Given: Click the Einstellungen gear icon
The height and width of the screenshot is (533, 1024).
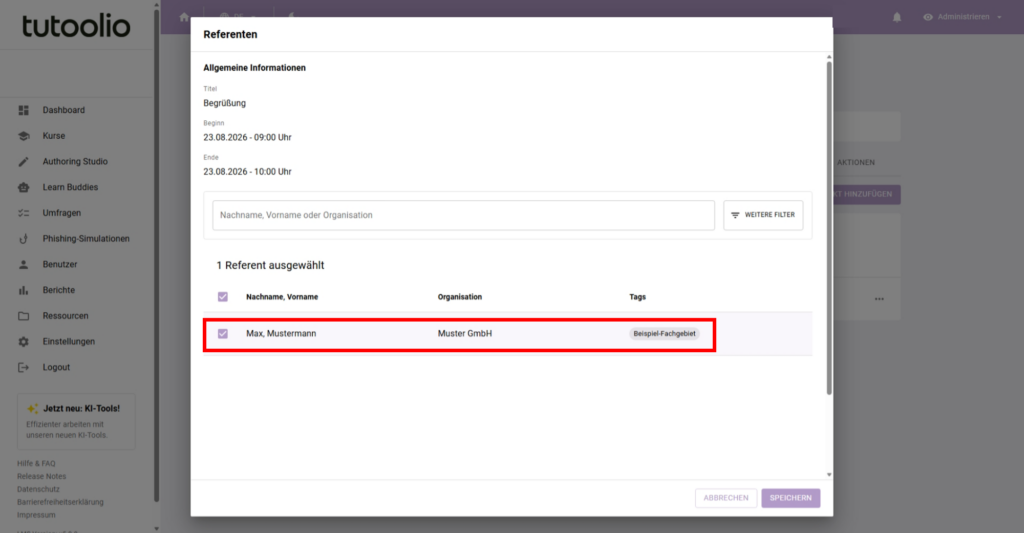Looking at the screenshot, I should tap(24, 342).
